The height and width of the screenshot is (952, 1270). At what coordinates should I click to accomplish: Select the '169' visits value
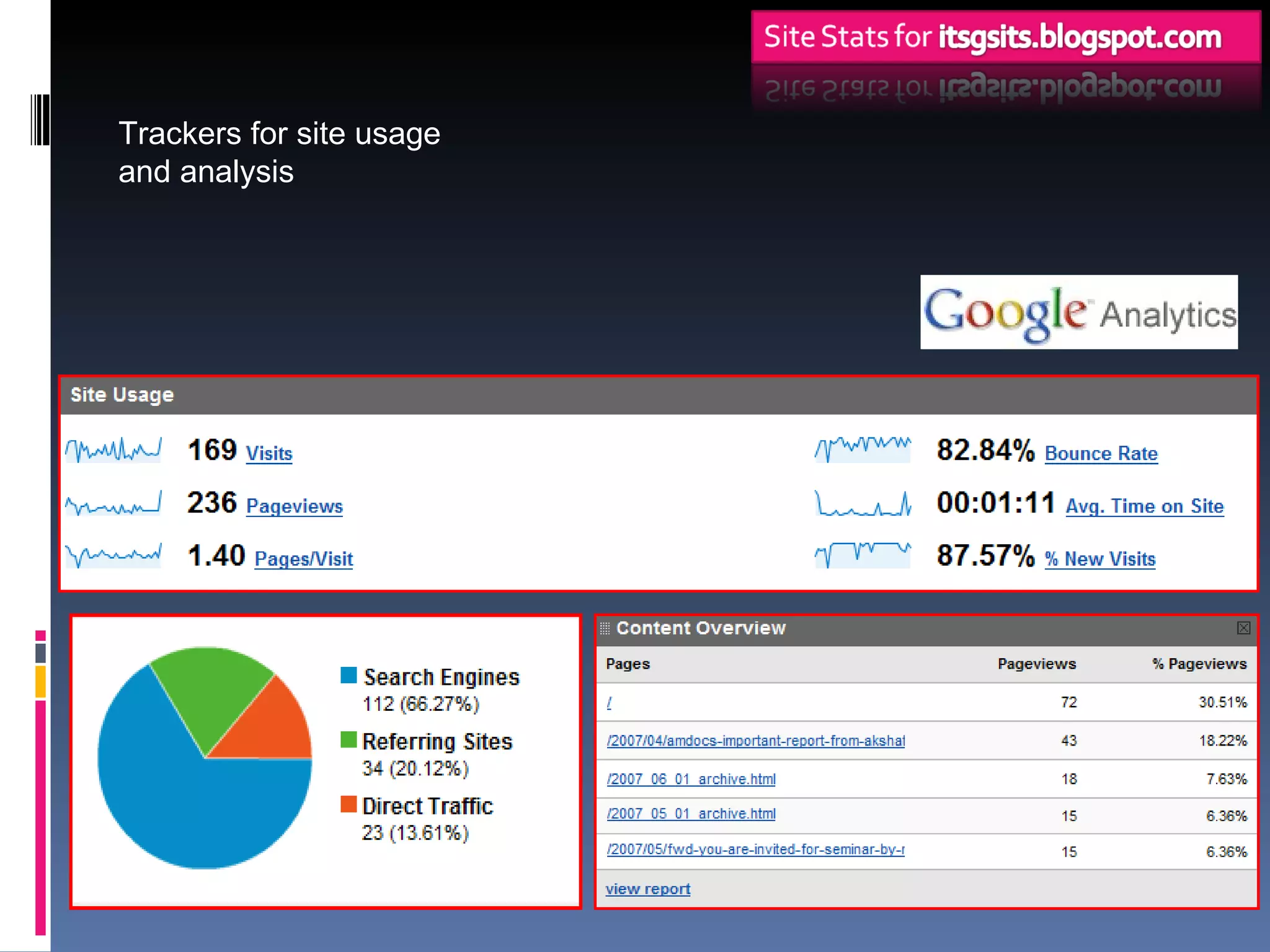[x=212, y=450]
